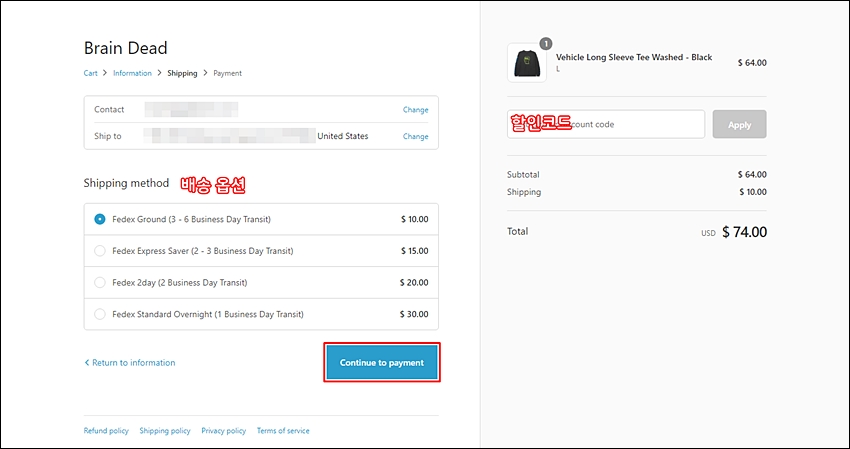Open Privacy policy link

tap(223, 431)
